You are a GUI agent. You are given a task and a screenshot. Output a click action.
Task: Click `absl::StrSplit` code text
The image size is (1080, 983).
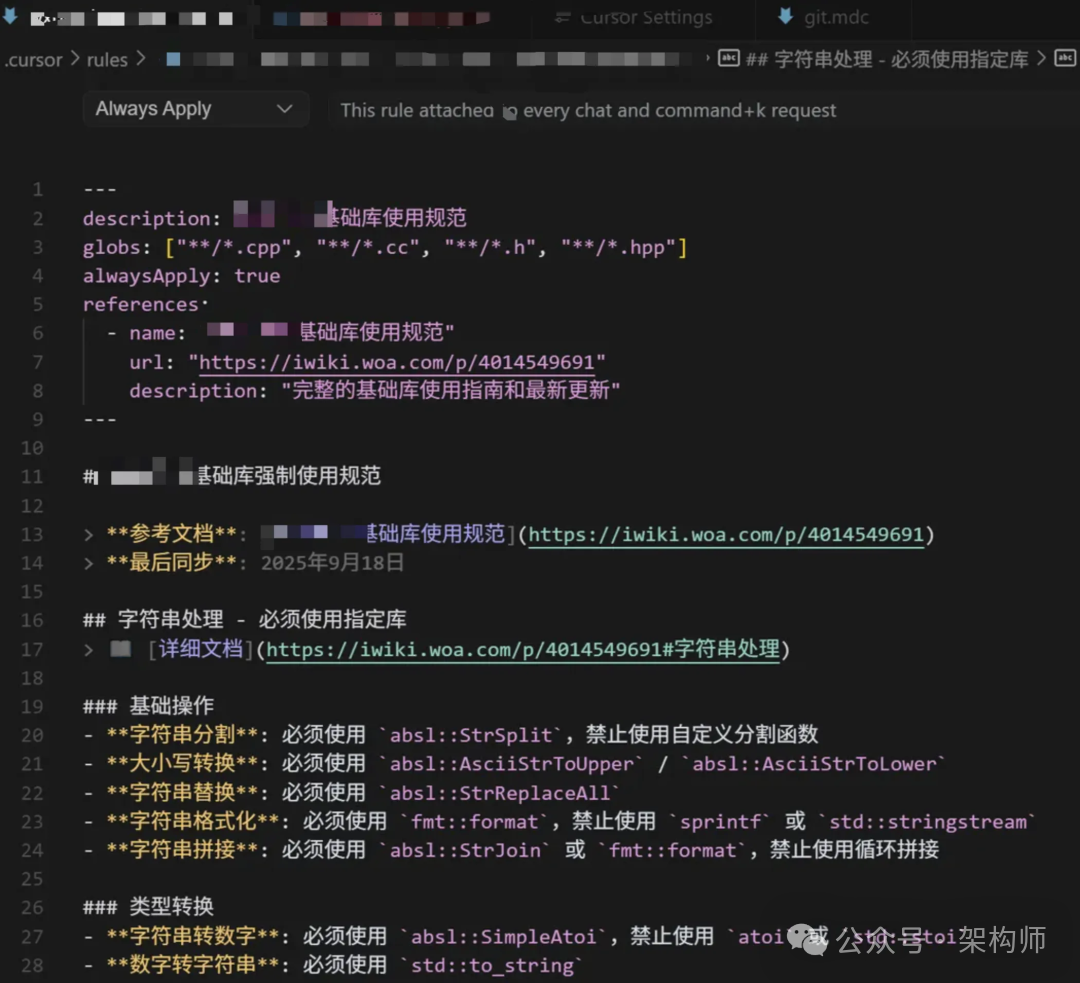point(471,735)
